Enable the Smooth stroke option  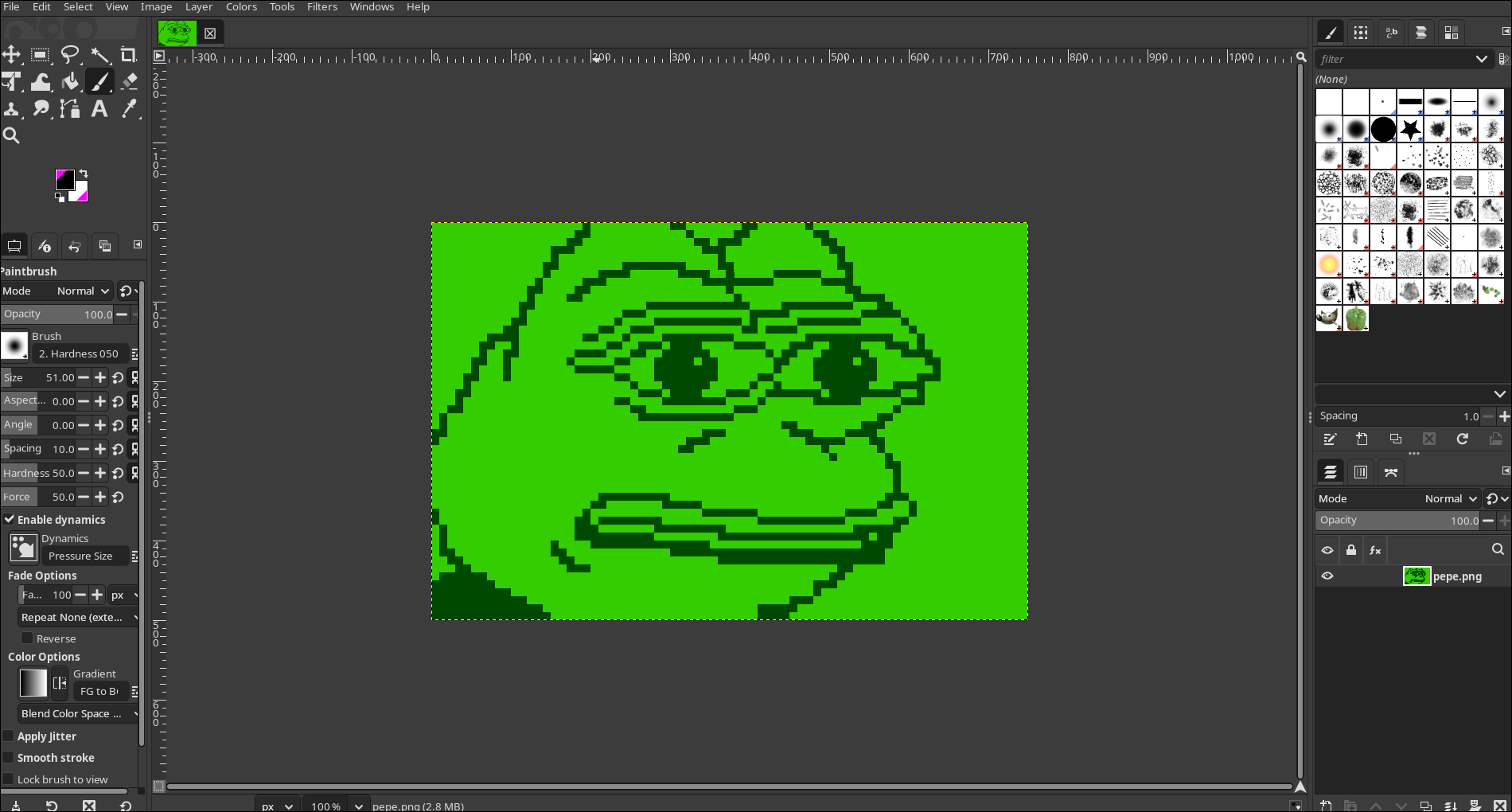tap(7, 757)
